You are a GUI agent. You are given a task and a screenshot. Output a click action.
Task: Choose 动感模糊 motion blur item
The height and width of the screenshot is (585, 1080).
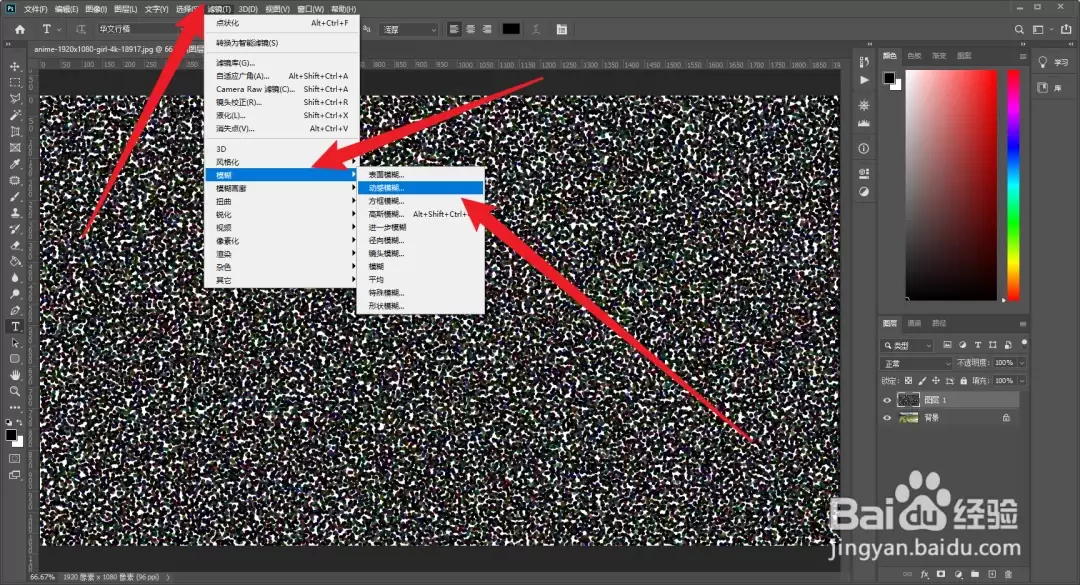click(x=420, y=187)
